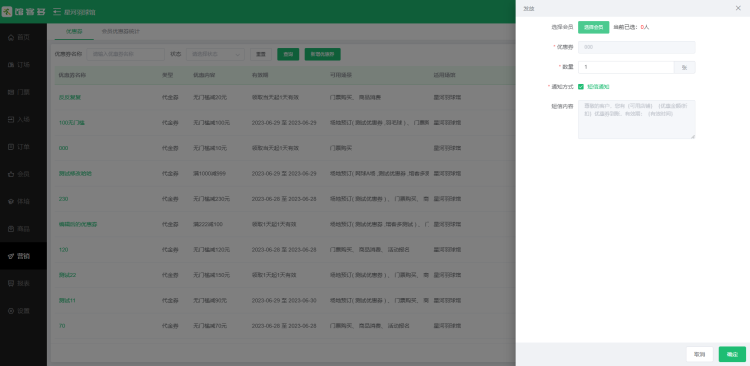750x366 pixels.
Task: Open the 门票 tickets sidebar icon
Action: 11,92
